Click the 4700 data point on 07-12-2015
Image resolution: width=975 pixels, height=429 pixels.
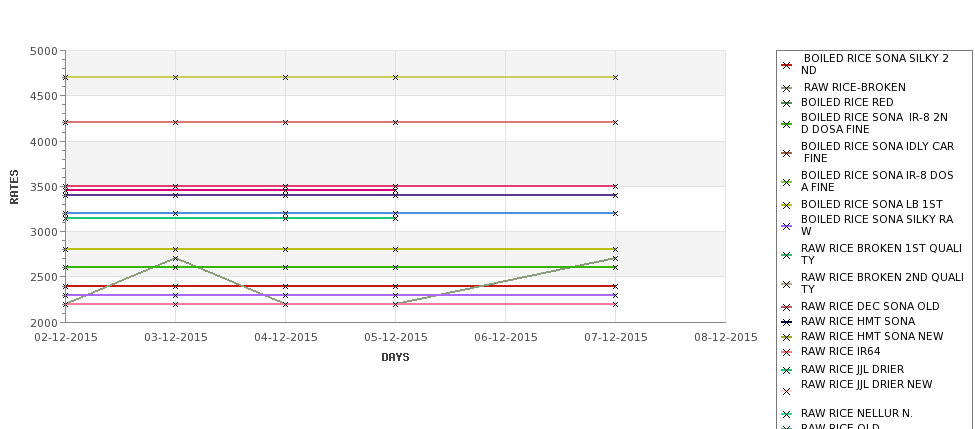[616, 78]
